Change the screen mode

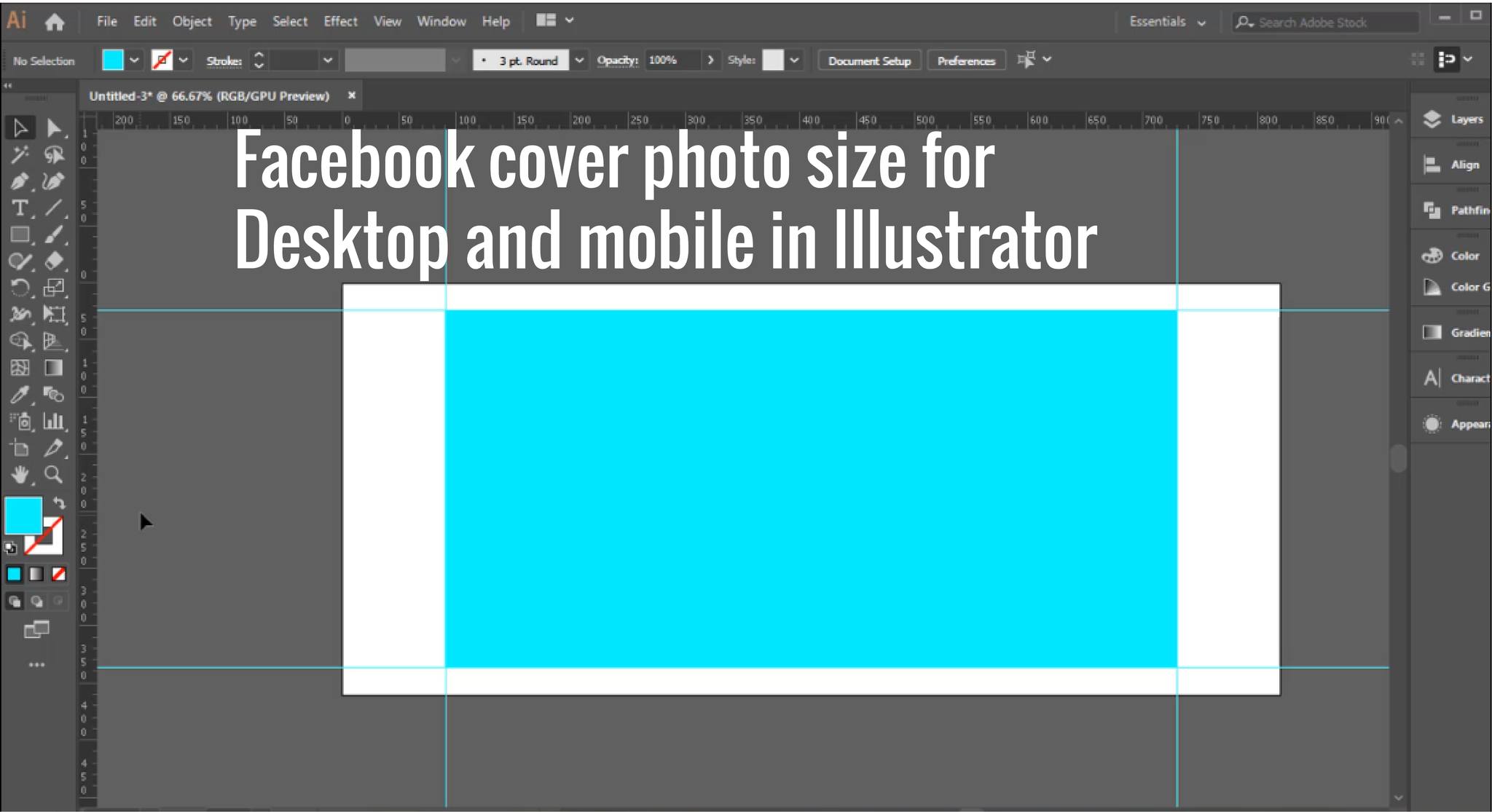(x=36, y=629)
